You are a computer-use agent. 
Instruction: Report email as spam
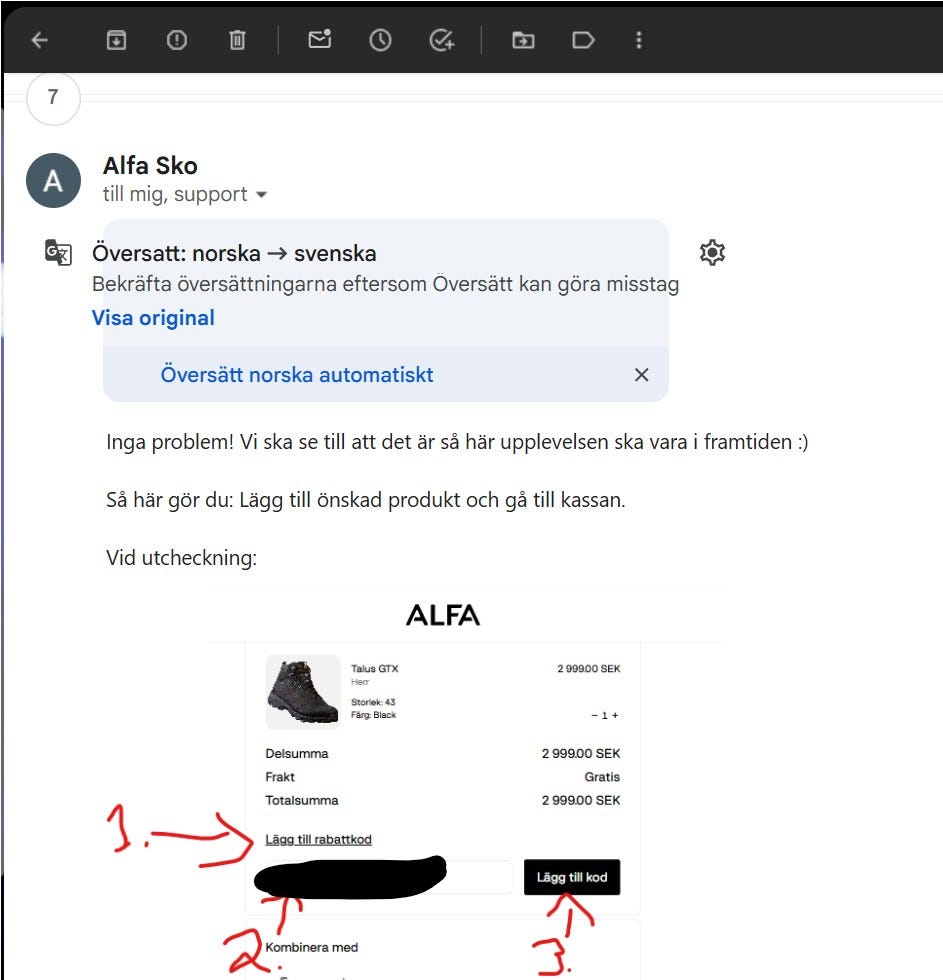pyautogui.click(x=177, y=41)
